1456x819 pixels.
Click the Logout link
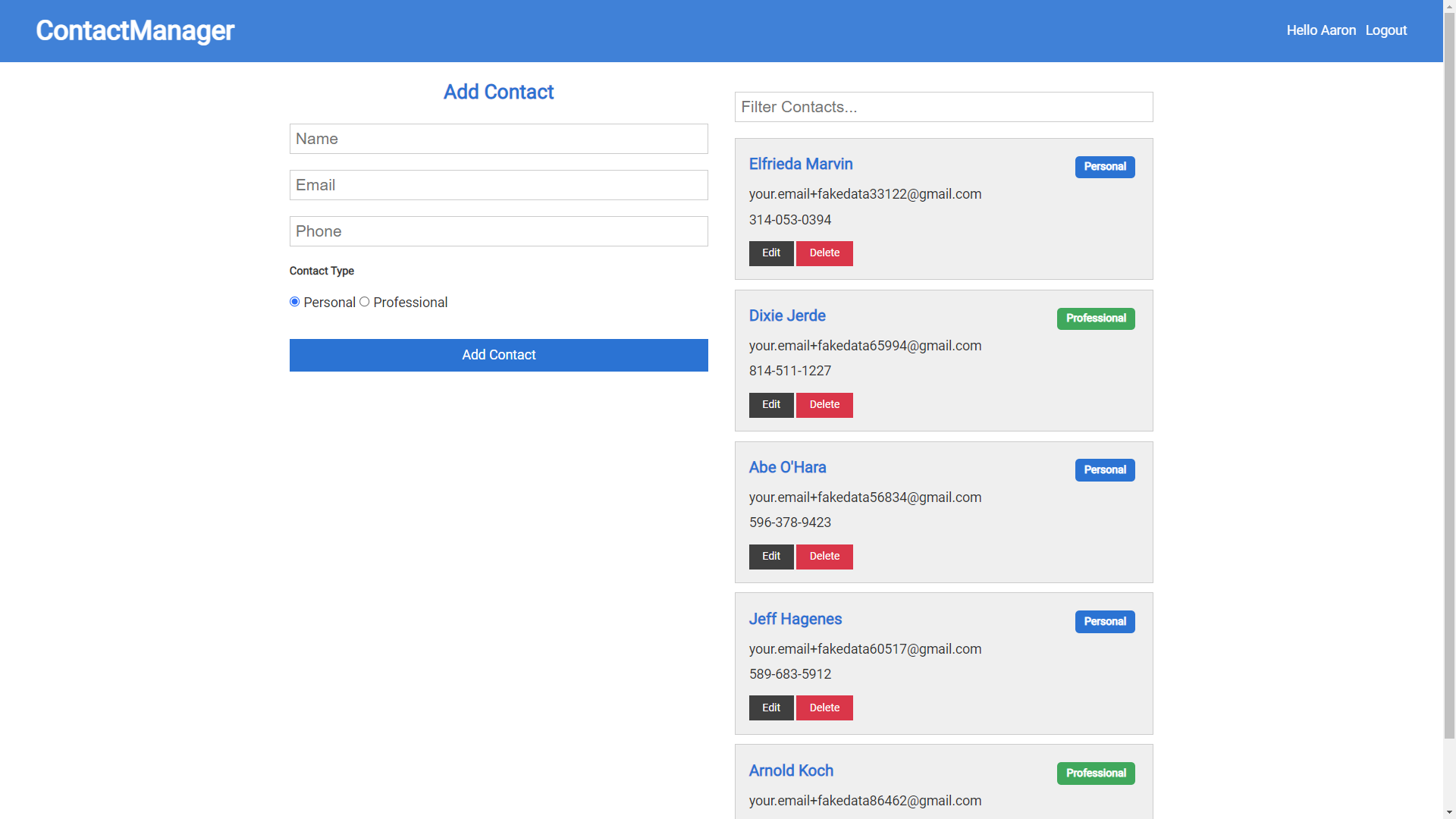coord(1385,30)
